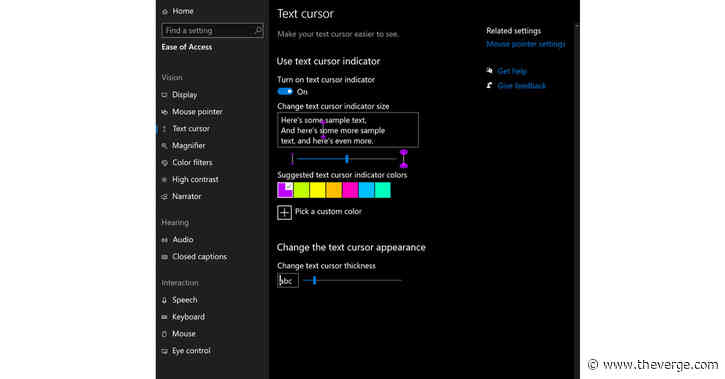Click the Home icon in sidebar
This screenshot has width=725, height=379.
pyautogui.click(x=165, y=12)
